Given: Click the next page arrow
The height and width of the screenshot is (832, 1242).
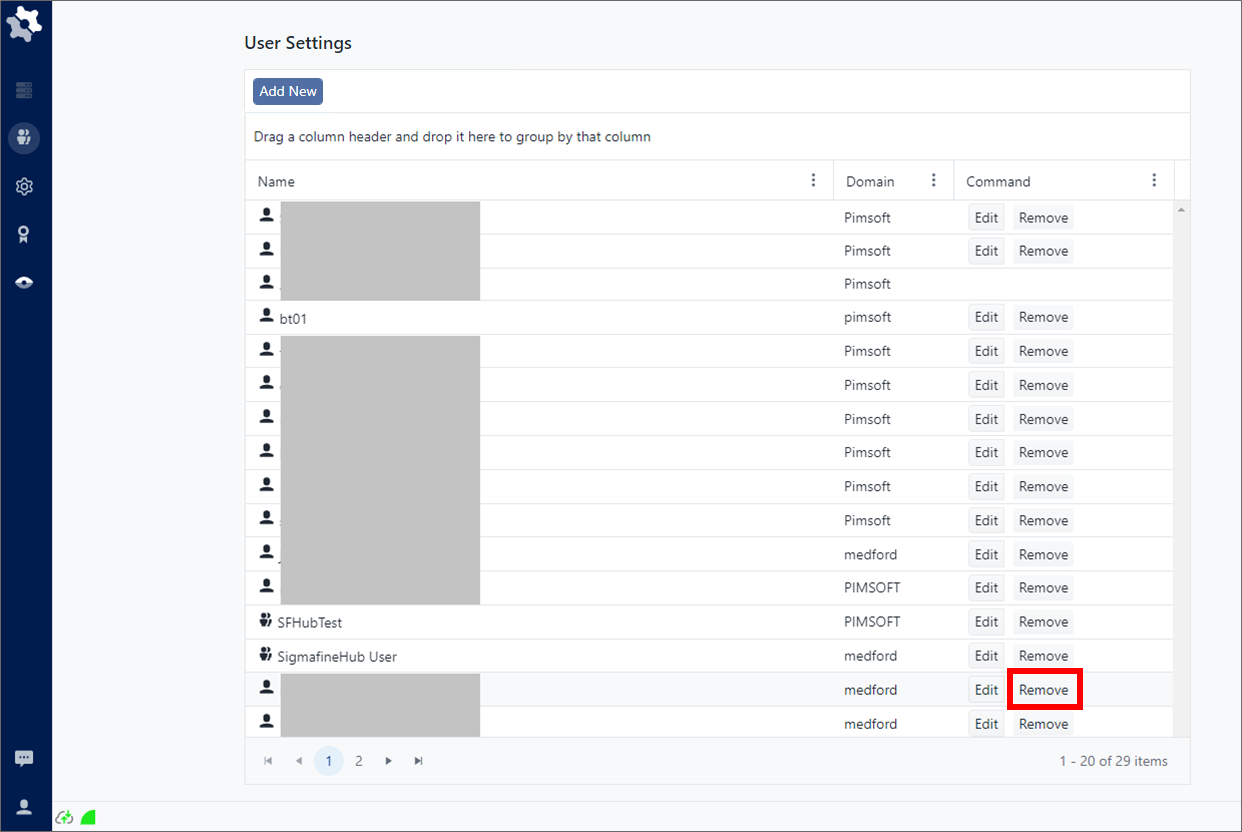Looking at the screenshot, I should (x=389, y=761).
